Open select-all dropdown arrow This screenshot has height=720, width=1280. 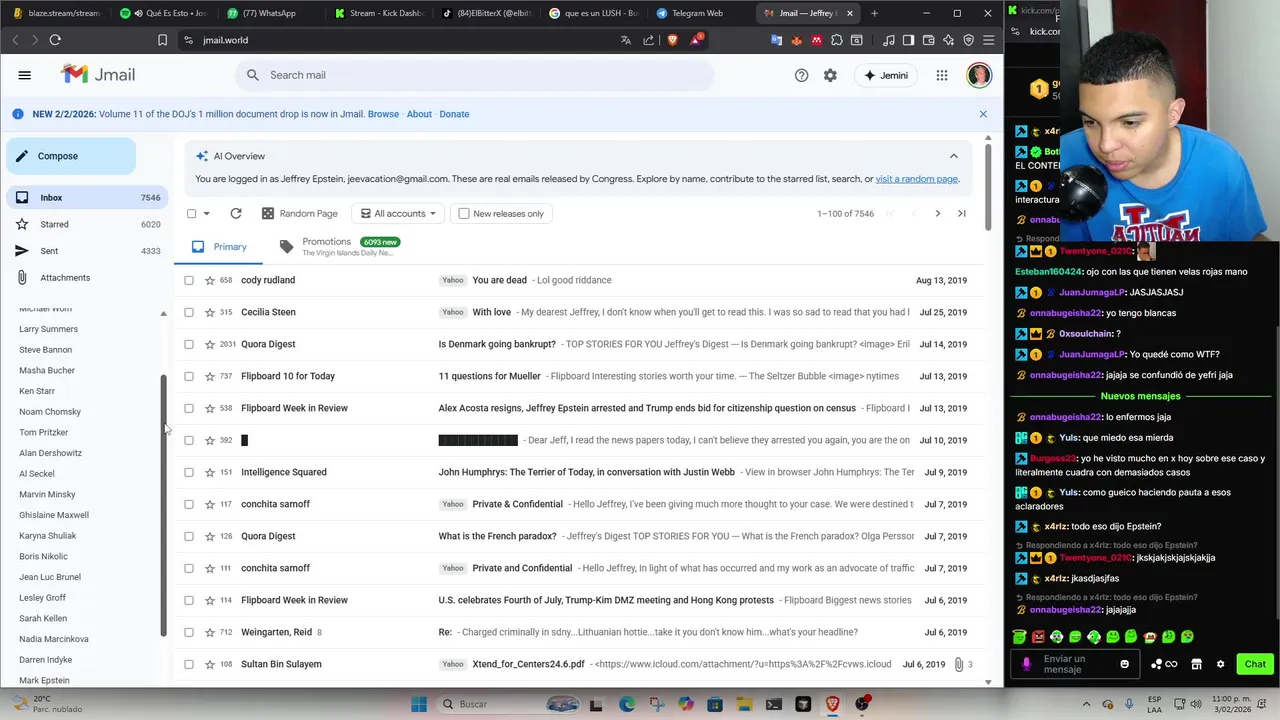point(206,213)
